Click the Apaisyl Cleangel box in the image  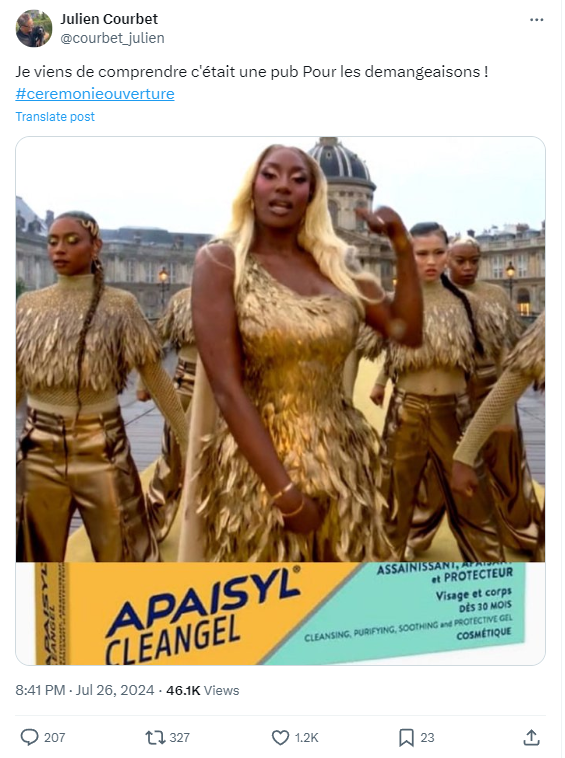pos(280,613)
